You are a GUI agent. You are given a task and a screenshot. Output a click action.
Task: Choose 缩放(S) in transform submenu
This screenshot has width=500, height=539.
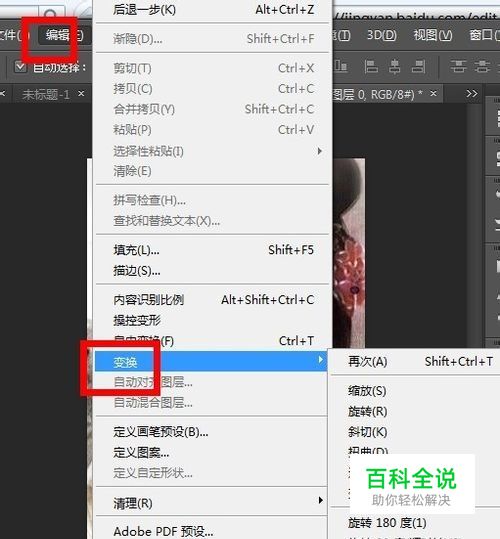pos(415,391)
